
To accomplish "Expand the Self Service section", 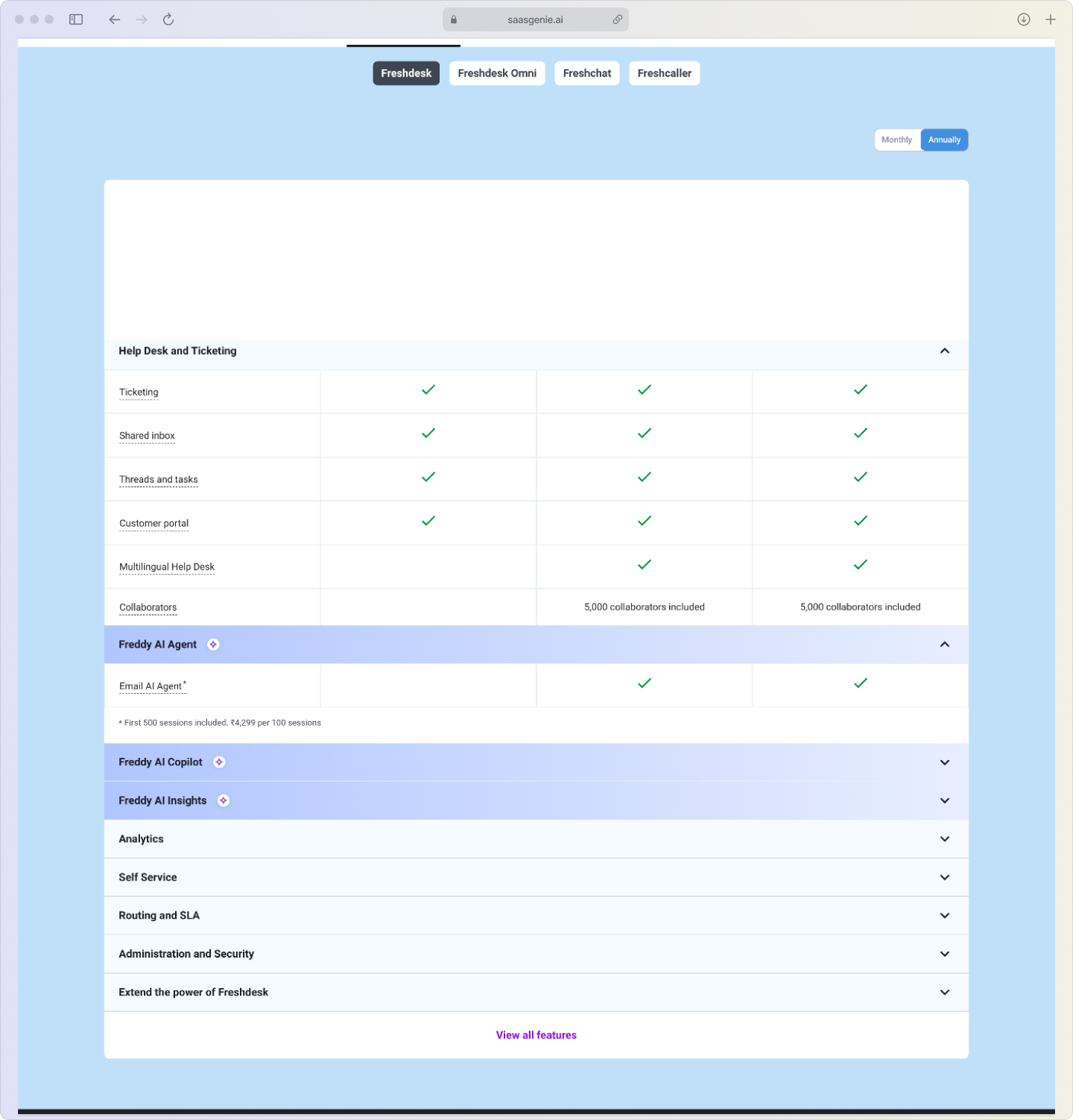I will pyautogui.click(x=945, y=877).
